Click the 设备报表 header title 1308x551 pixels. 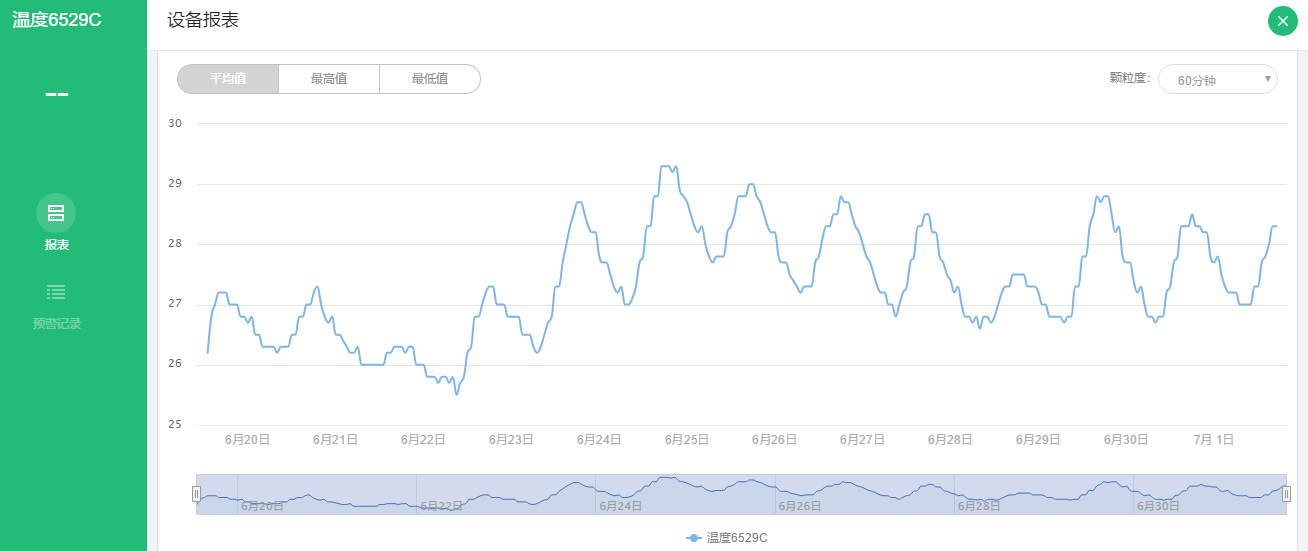tap(203, 20)
